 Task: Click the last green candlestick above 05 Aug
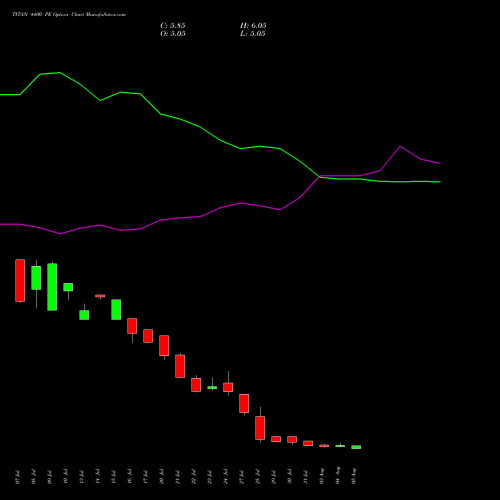point(356,447)
